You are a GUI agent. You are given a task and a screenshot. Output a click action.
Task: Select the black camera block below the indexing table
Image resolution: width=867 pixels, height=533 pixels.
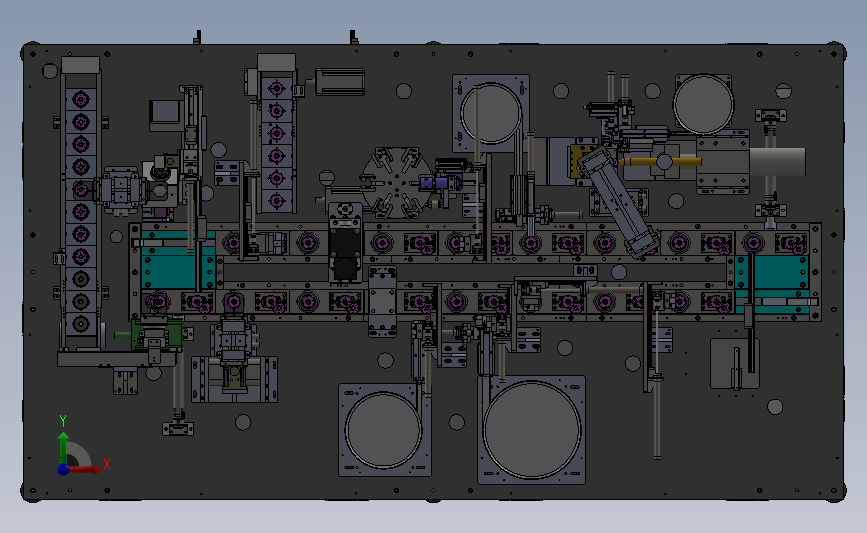click(345, 243)
